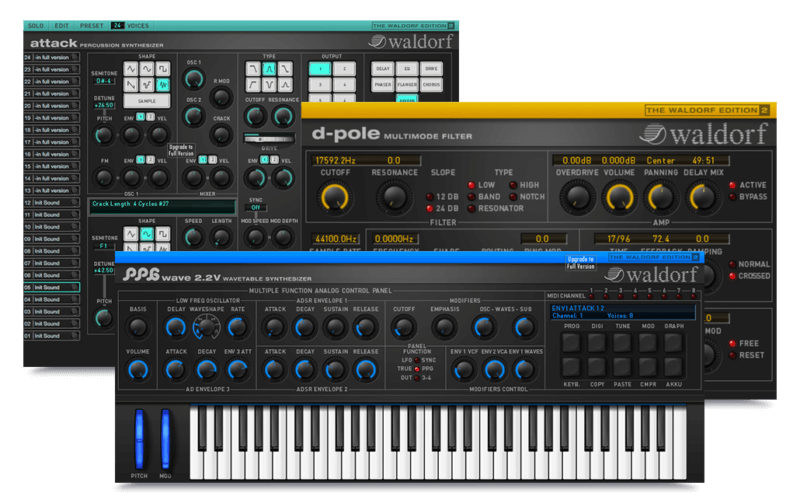The image size is (800, 503).
Task: Select highlighted noise shape in Attack OSC 1
Action: click(x=163, y=84)
